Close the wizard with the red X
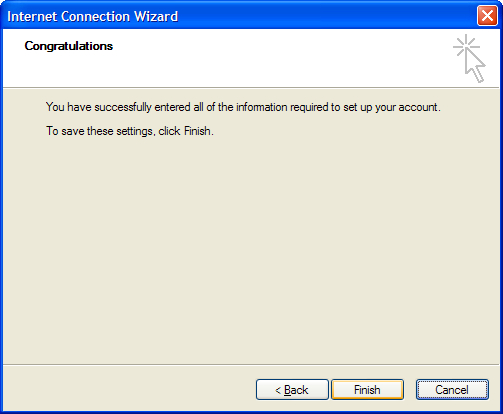 click(x=487, y=15)
